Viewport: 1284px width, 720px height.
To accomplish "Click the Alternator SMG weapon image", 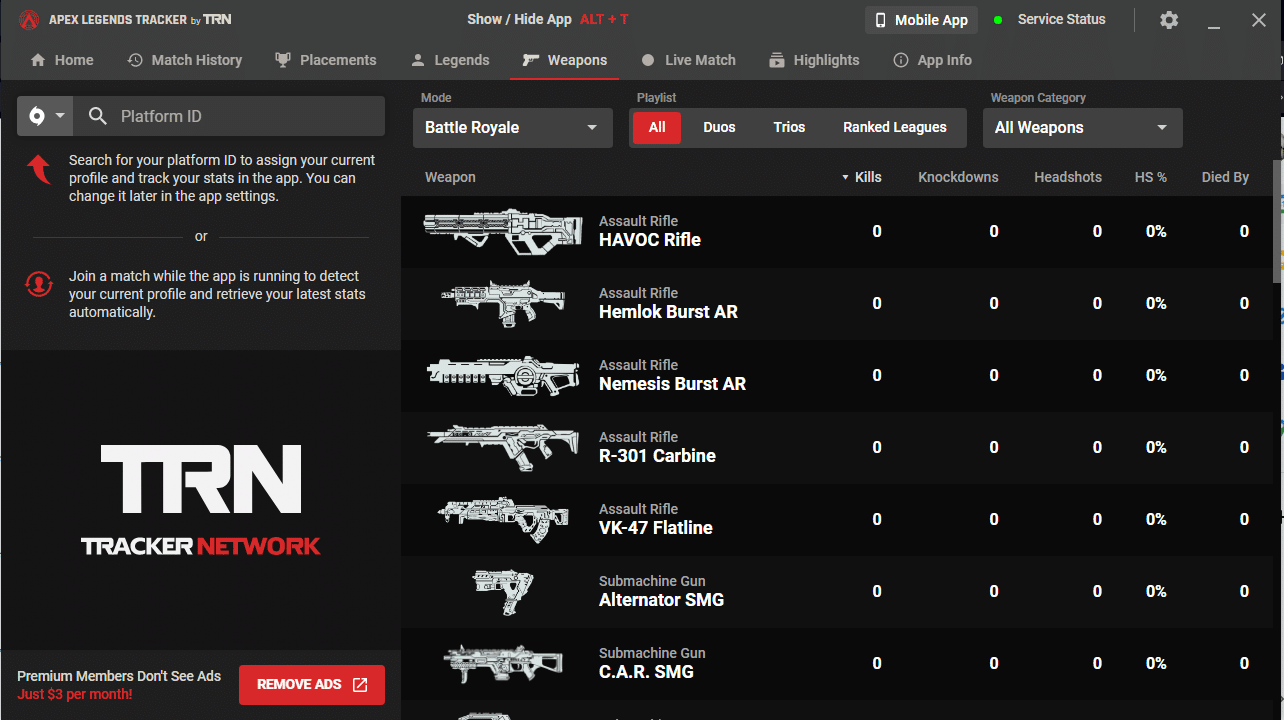I will point(502,591).
